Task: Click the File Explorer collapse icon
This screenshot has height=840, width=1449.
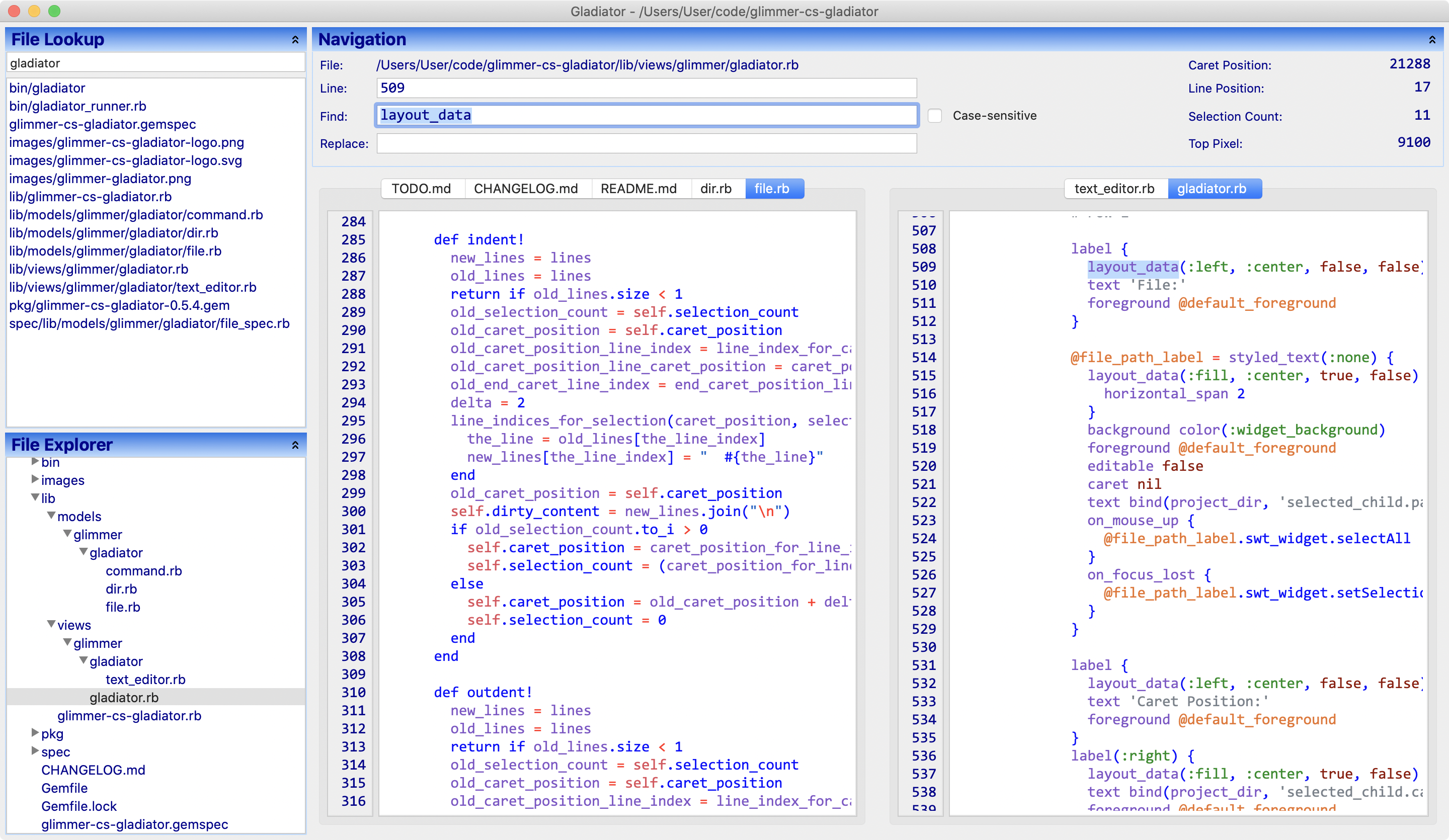Action: coord(295,445)
